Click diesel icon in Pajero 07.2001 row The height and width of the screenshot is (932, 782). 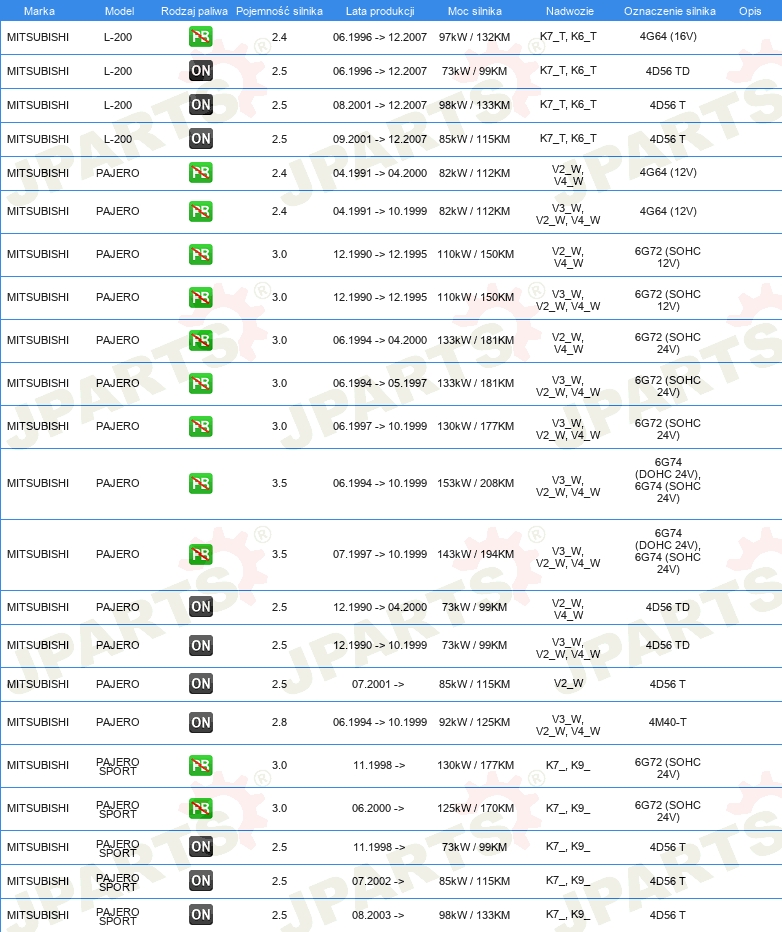[201, 684]
